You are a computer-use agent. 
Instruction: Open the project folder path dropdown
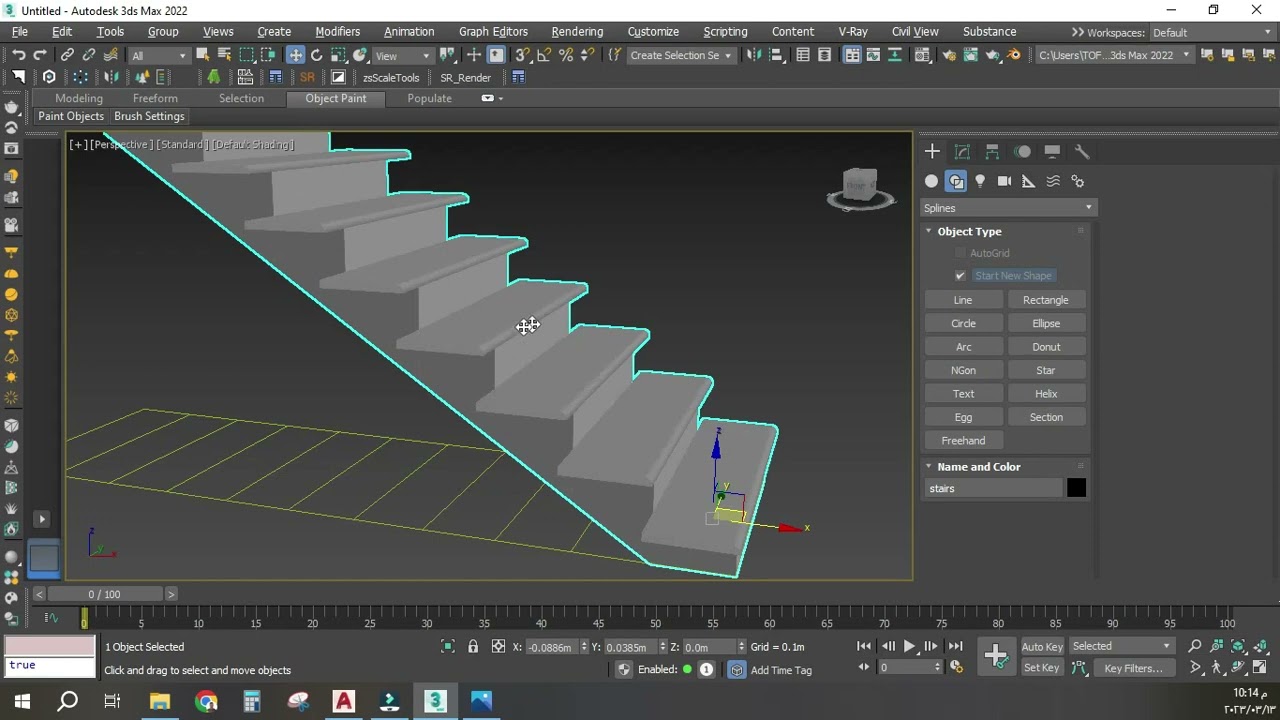click(x=1115, y=56)
